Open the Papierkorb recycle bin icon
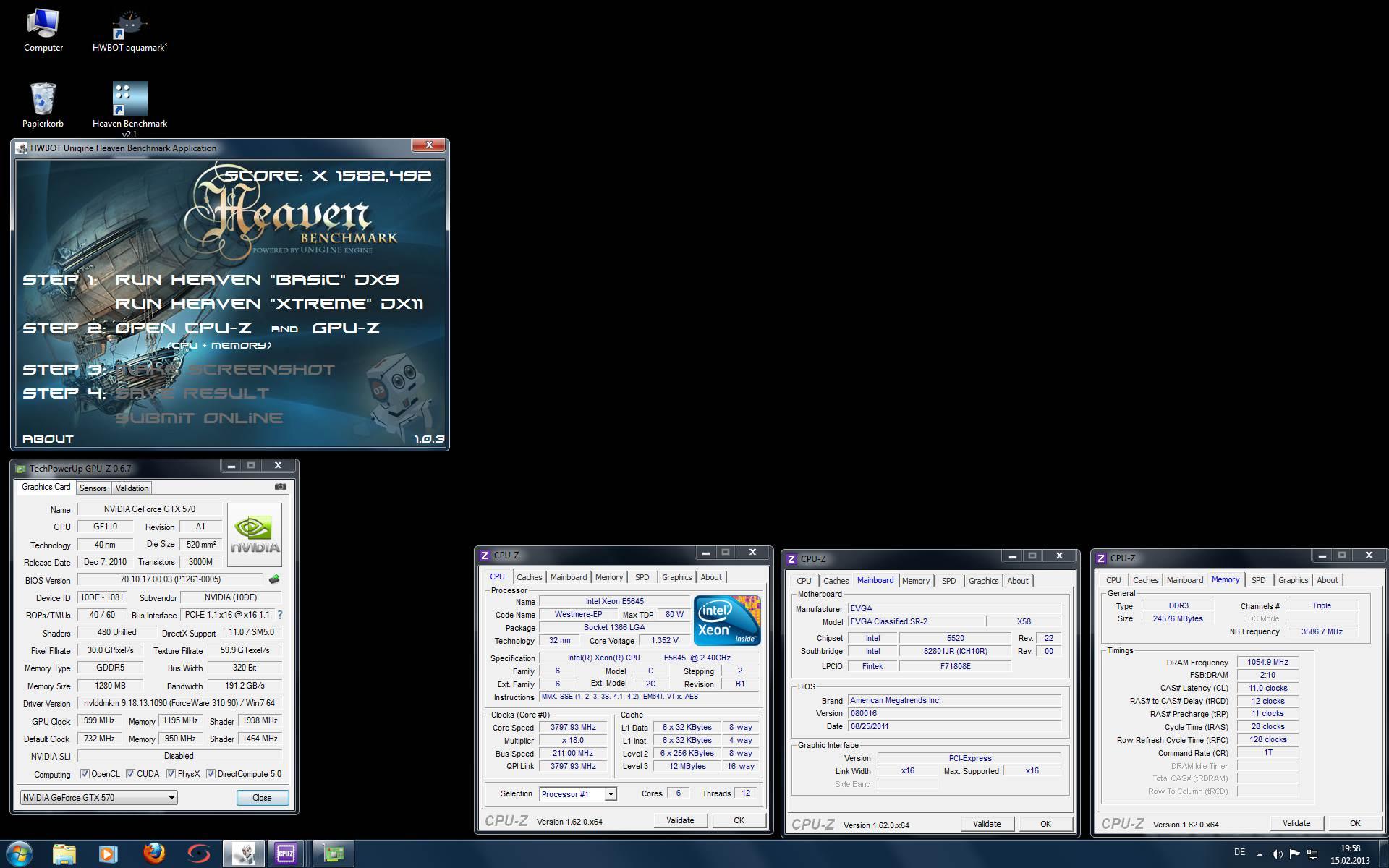This screenshot has width=1389, height=868. [x=43, y=105]
